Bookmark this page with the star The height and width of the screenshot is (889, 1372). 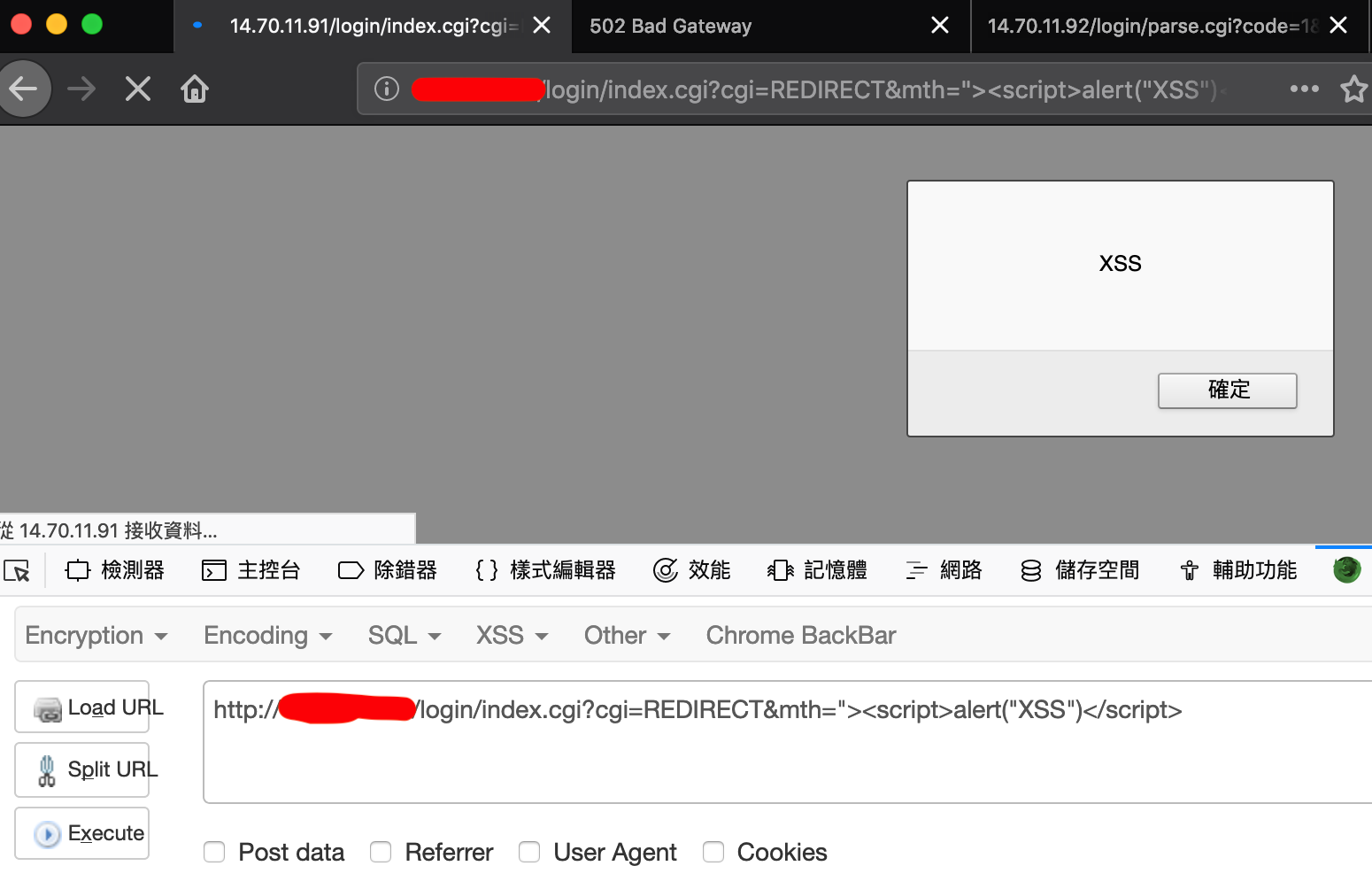(x=1354, y=89)
